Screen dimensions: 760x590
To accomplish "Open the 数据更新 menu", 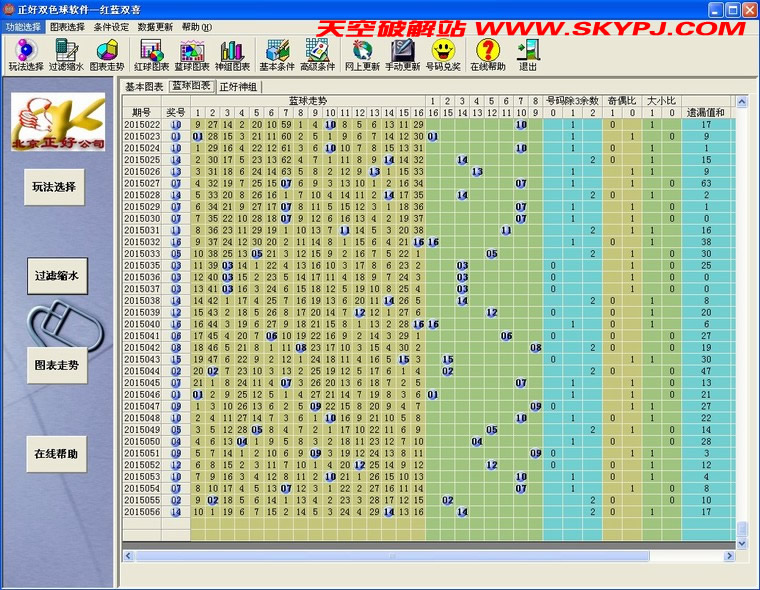I will (155, 27).
